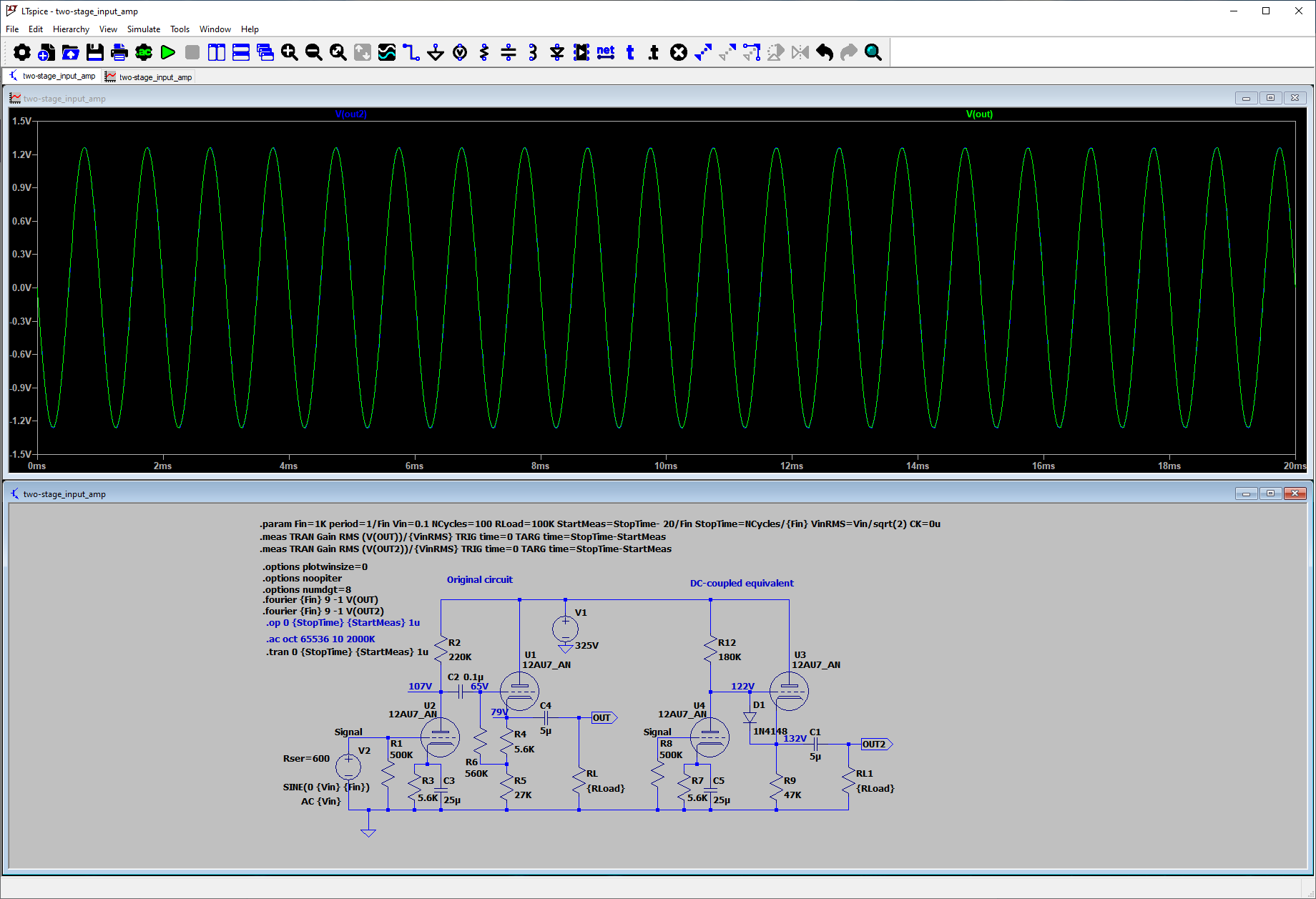Place an inductor component
Viewport: 1316px width, 899px height.
click(x=533, y=52)
